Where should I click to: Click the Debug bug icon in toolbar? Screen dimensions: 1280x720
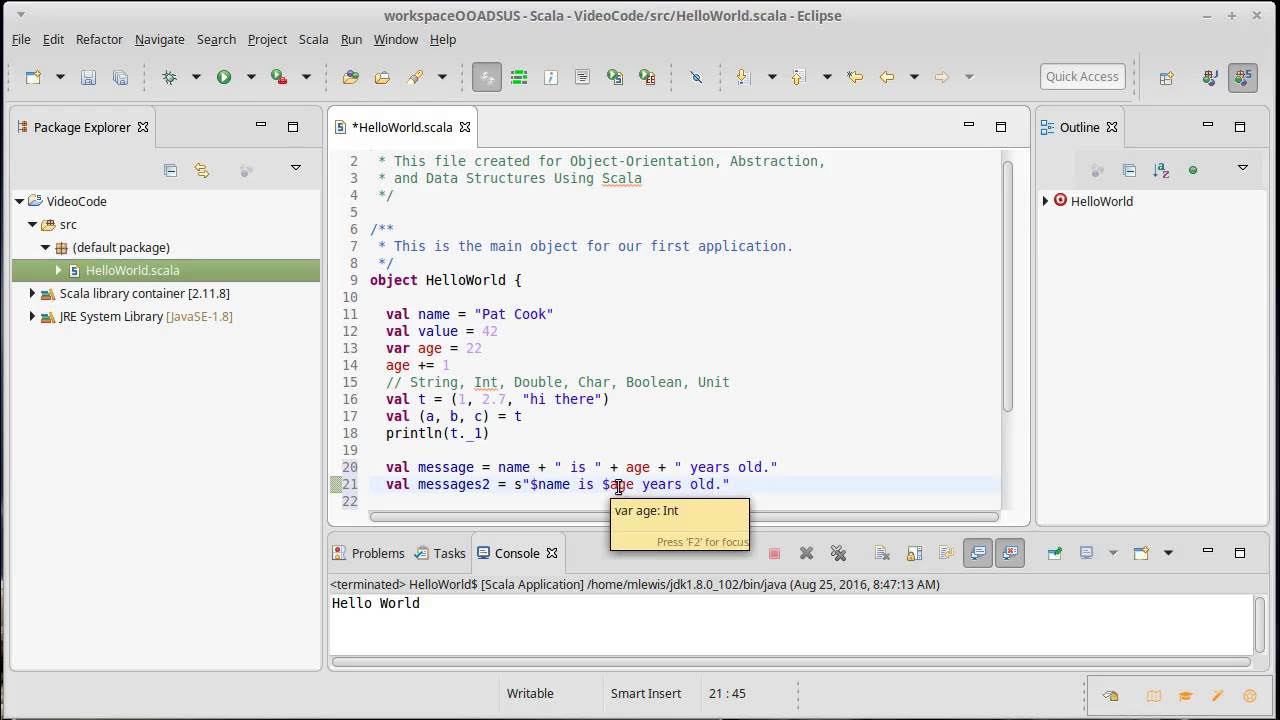tap(169, 77)
